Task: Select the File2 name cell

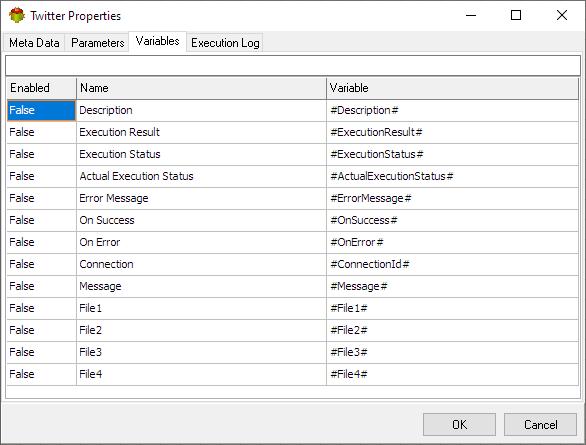Action: pyautogui.click(x=201, y=330)
